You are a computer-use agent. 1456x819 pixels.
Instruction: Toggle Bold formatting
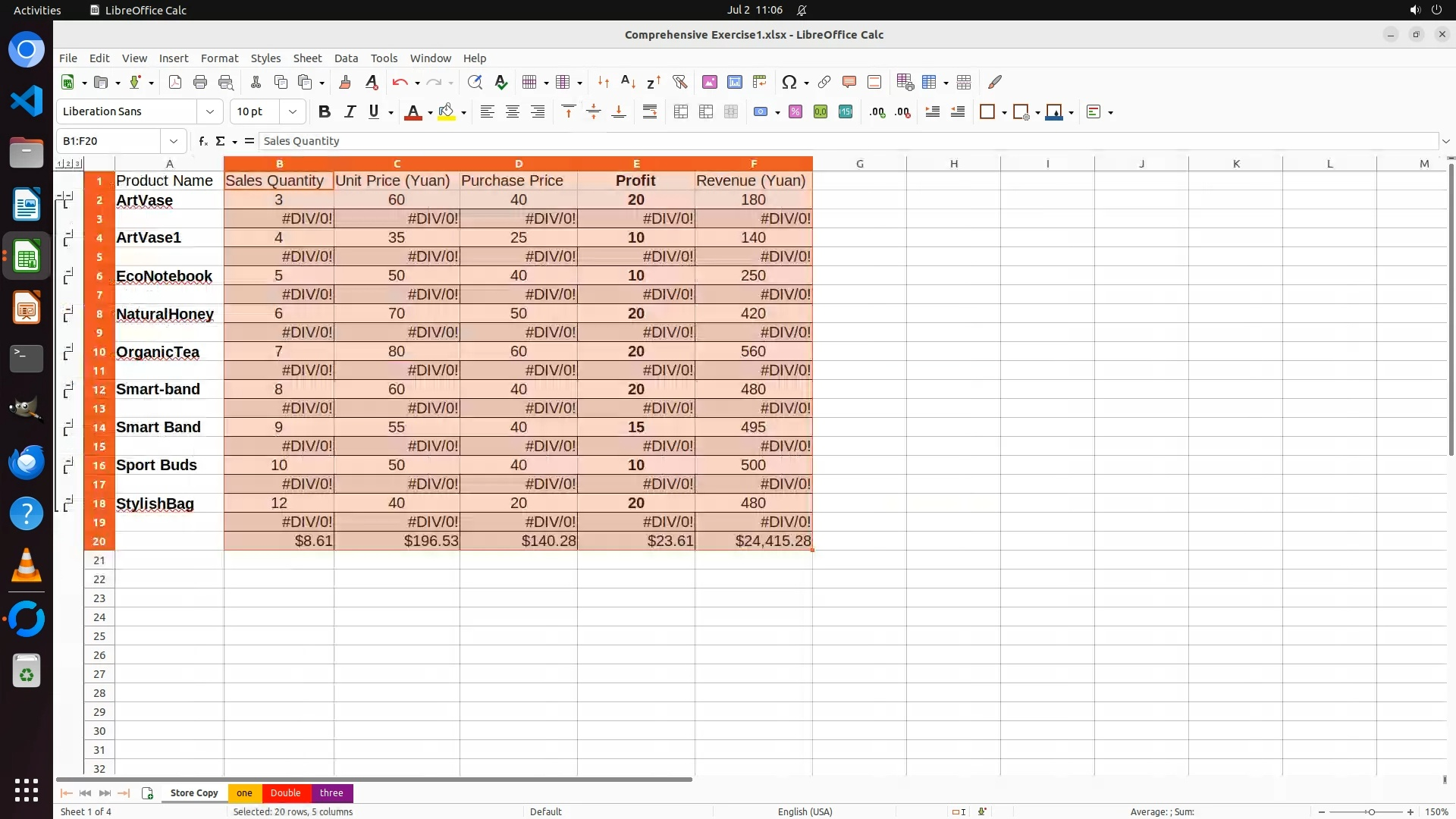[x=325, y=111]
